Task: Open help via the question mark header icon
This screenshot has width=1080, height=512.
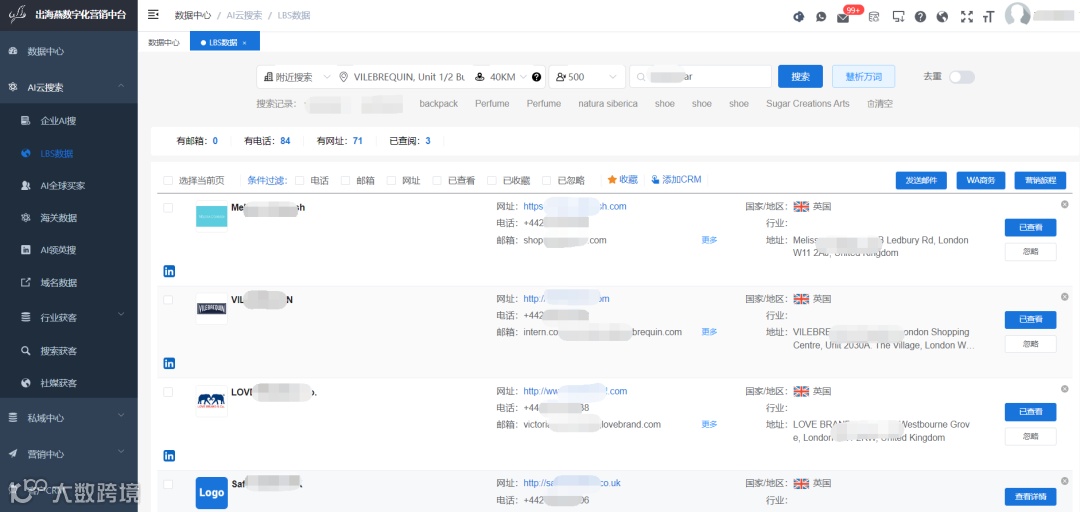Action: (x=920, y=17)
